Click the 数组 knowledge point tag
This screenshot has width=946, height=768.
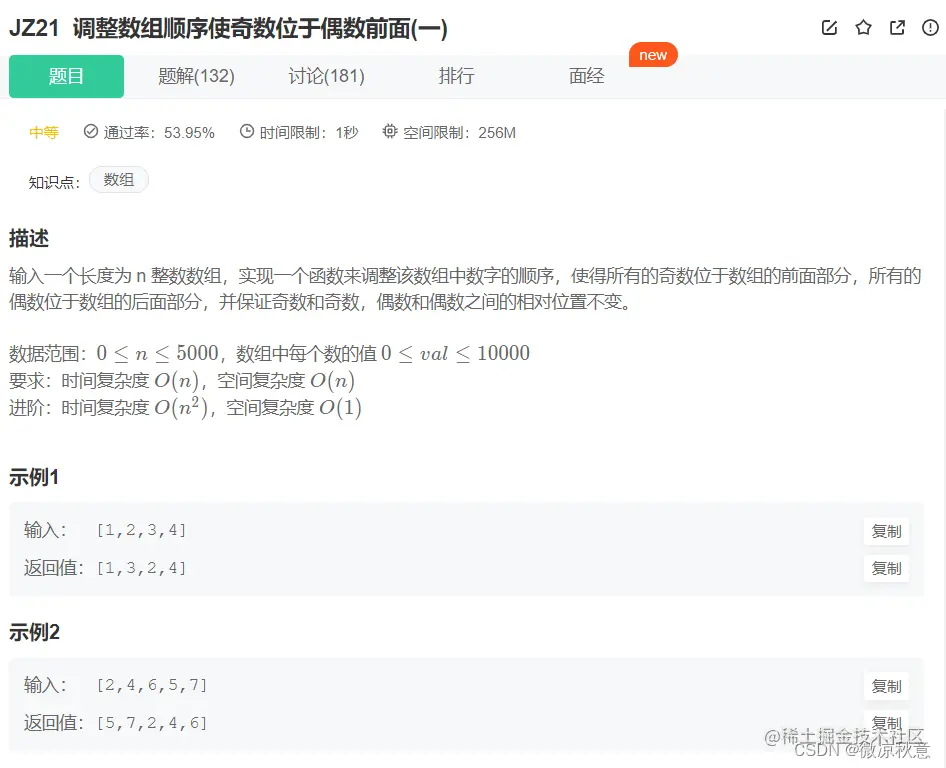click(118, 180)
